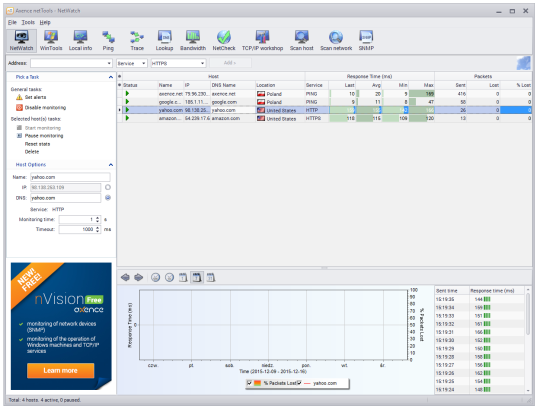
Task: Open the SNMP tool
Action: [x=366, y=41]
